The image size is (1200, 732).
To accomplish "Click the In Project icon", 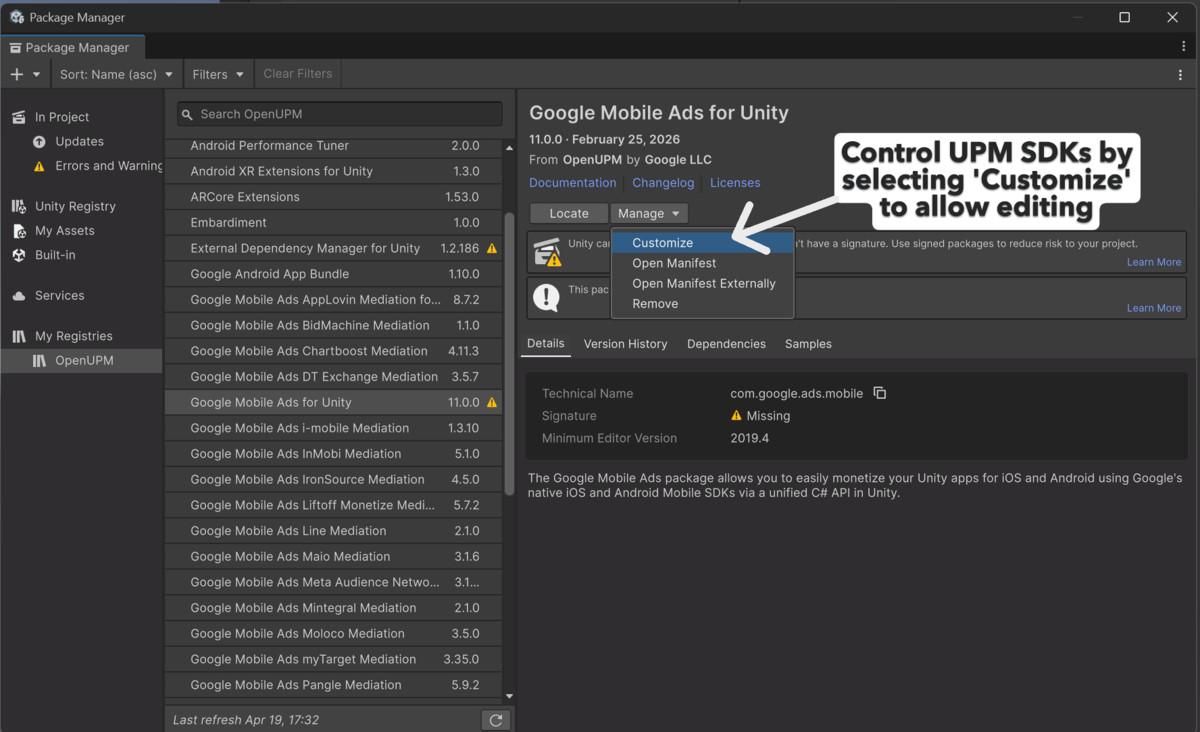I will [x=19, y=117].
